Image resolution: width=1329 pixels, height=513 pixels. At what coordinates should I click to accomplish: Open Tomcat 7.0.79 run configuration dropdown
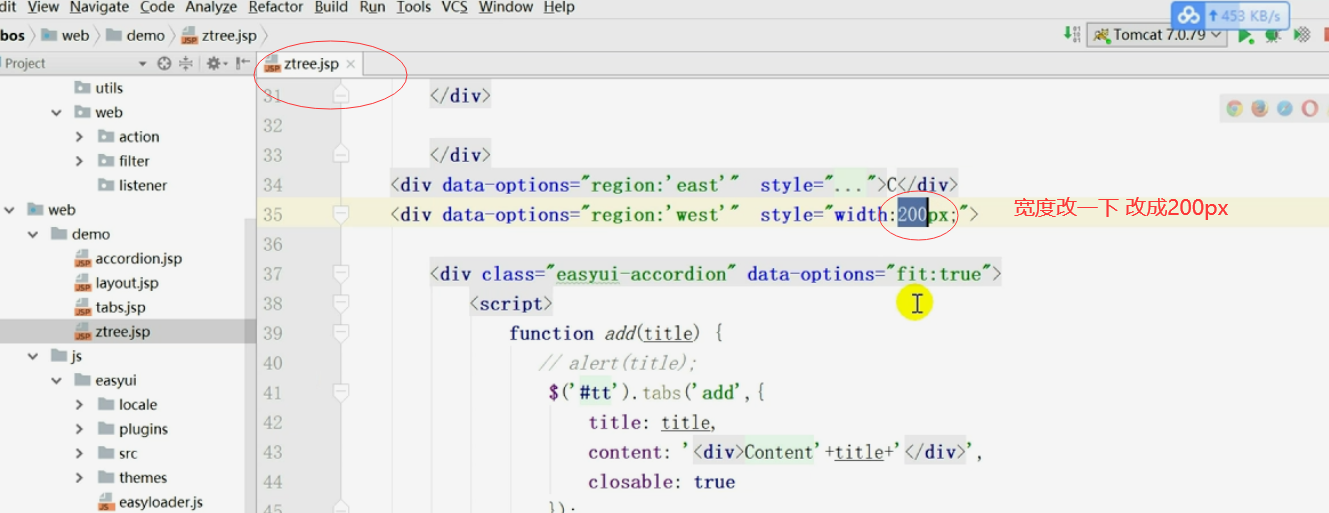[1159, 35]
